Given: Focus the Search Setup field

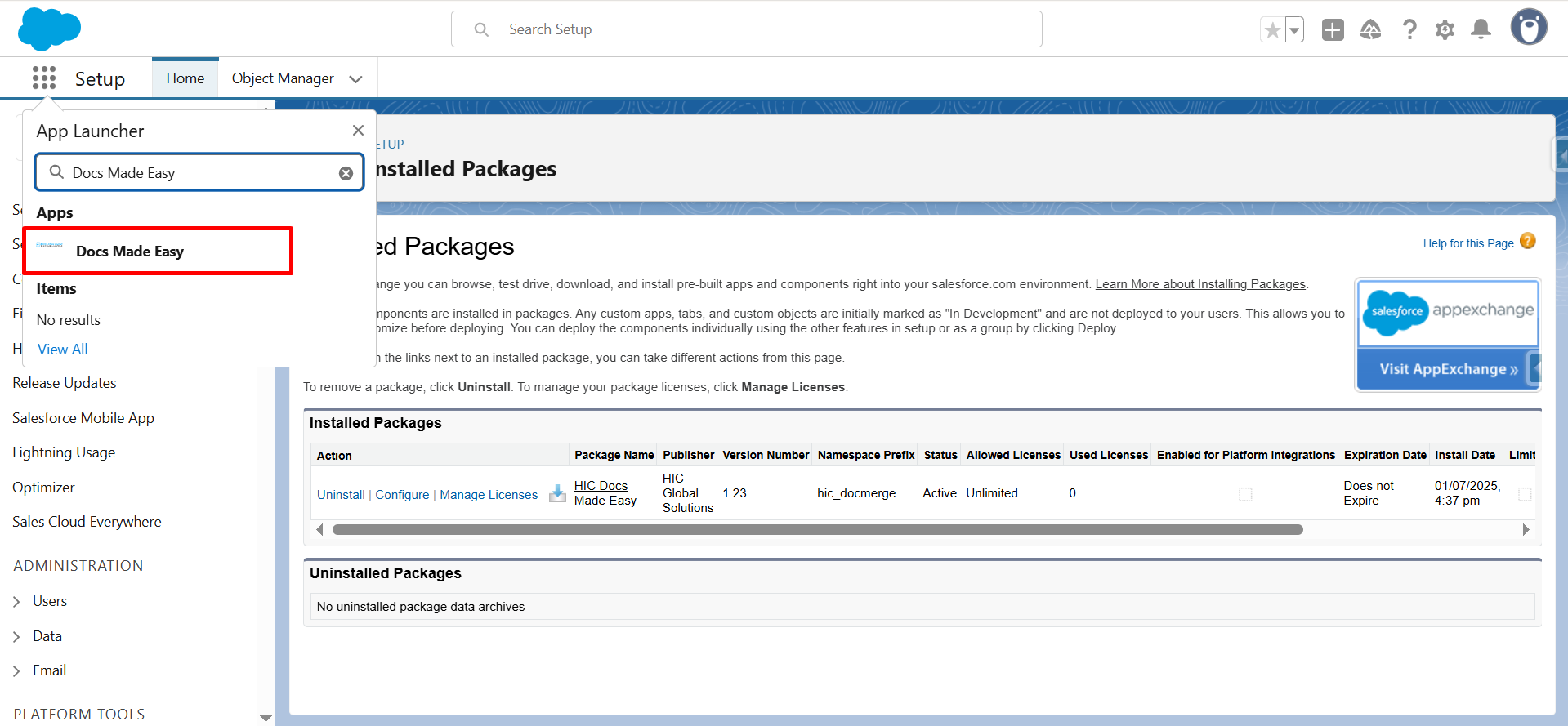Looking at the screenshot, I should (x=747, y=29).
